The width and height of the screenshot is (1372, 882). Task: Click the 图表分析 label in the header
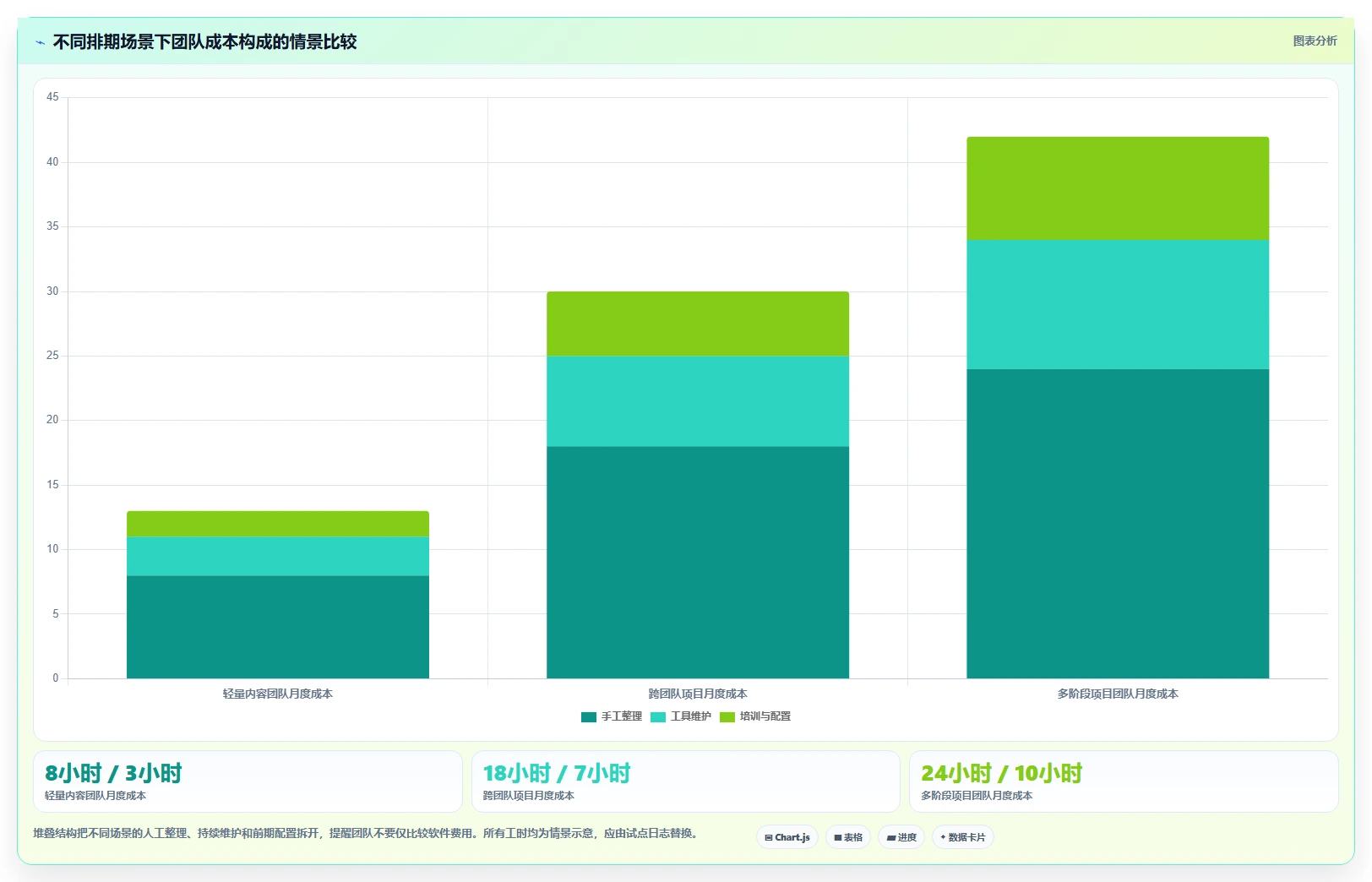pyautogui.click(x=1315, y=41)
